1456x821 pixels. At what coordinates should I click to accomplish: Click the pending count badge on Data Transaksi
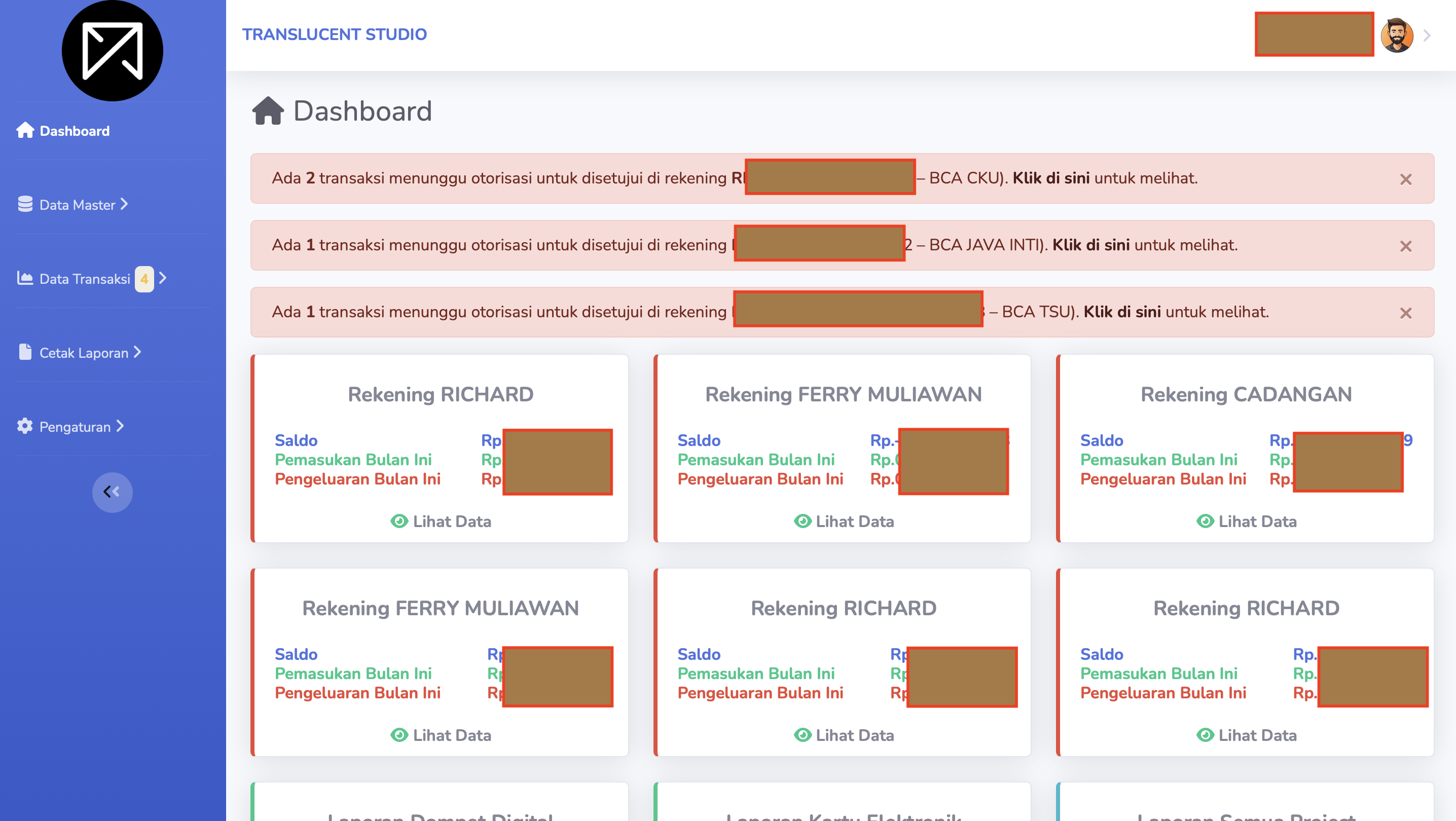(x=144, y=279)
